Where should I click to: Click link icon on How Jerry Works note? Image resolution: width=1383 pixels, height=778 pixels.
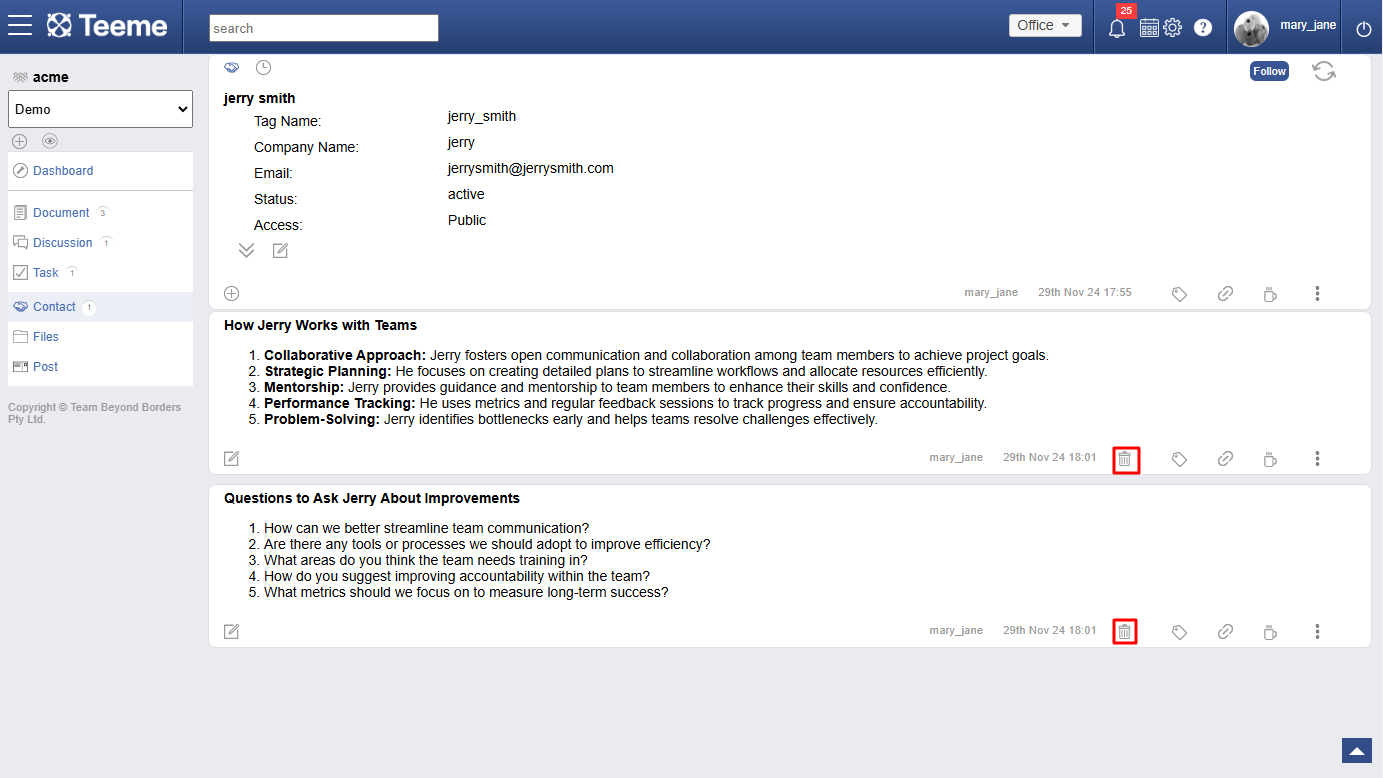click(x=1225, y=459)
